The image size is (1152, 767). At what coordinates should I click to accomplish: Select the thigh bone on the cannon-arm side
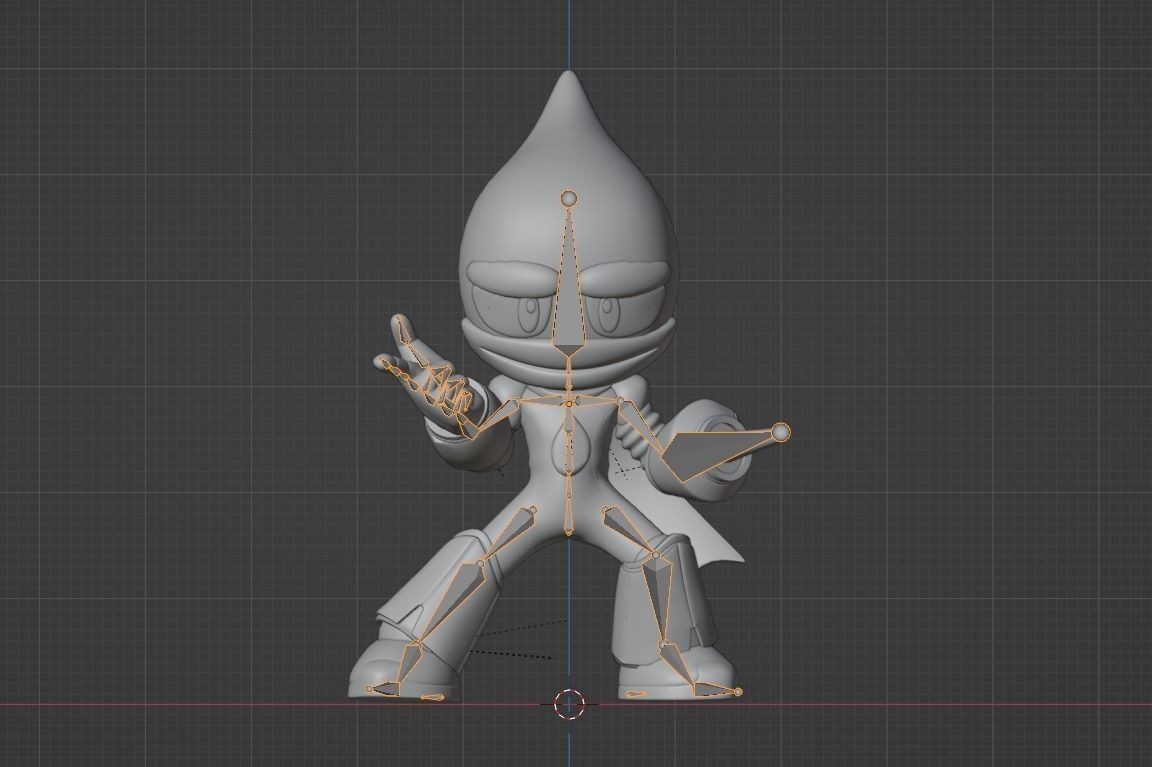[x=630, y=532]
